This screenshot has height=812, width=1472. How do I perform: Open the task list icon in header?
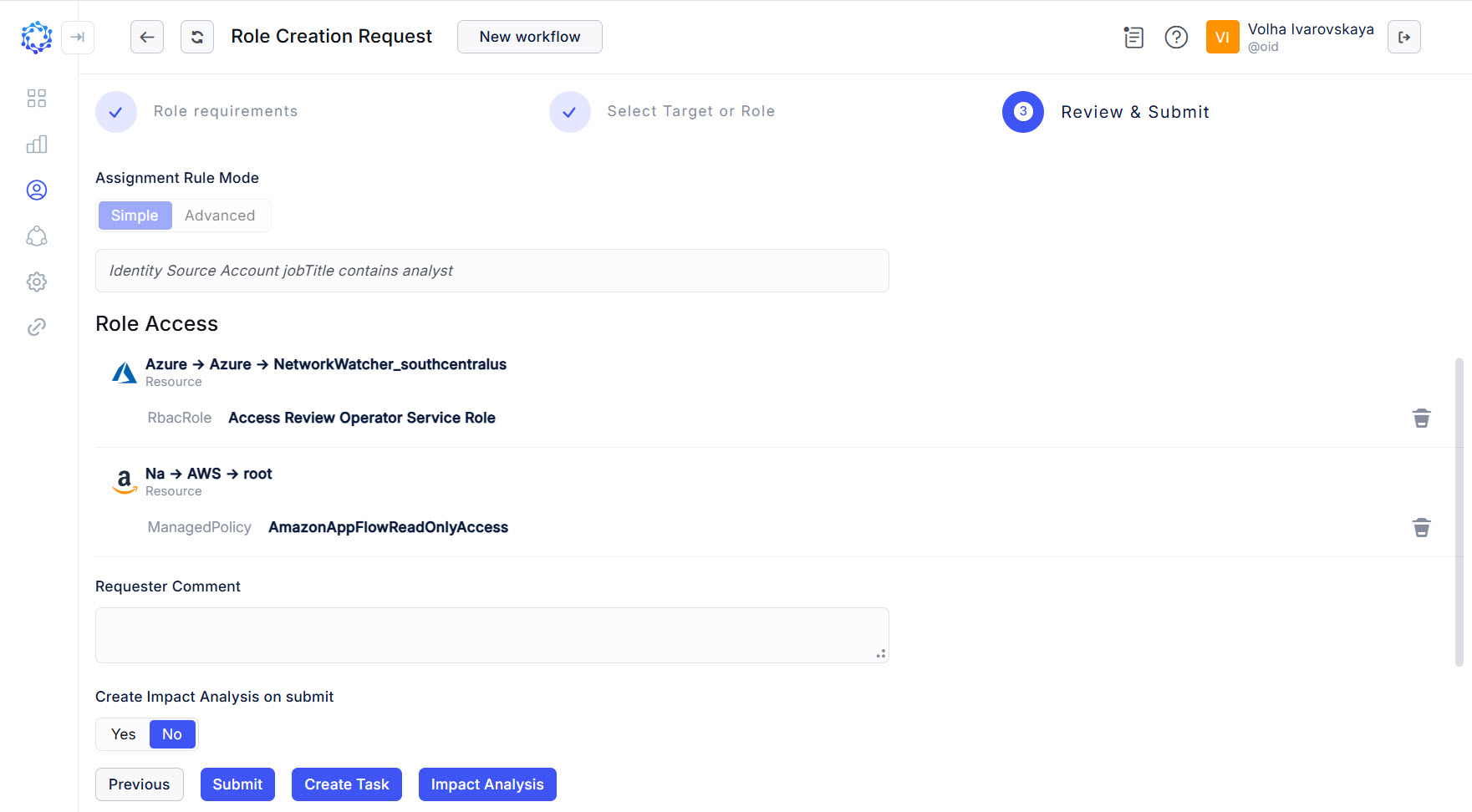(1133, 37)
